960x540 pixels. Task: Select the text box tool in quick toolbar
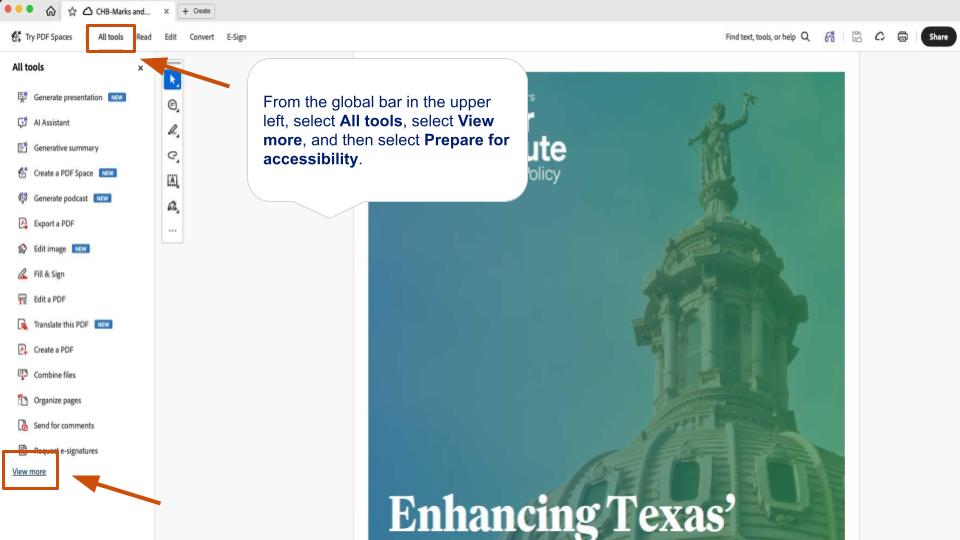point(173,181)
